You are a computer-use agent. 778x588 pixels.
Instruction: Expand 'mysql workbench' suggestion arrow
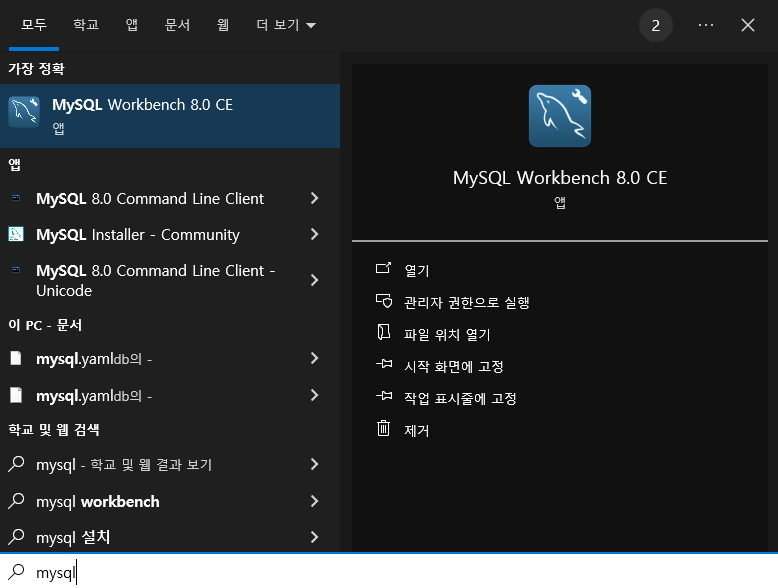[x=314, y=501]
